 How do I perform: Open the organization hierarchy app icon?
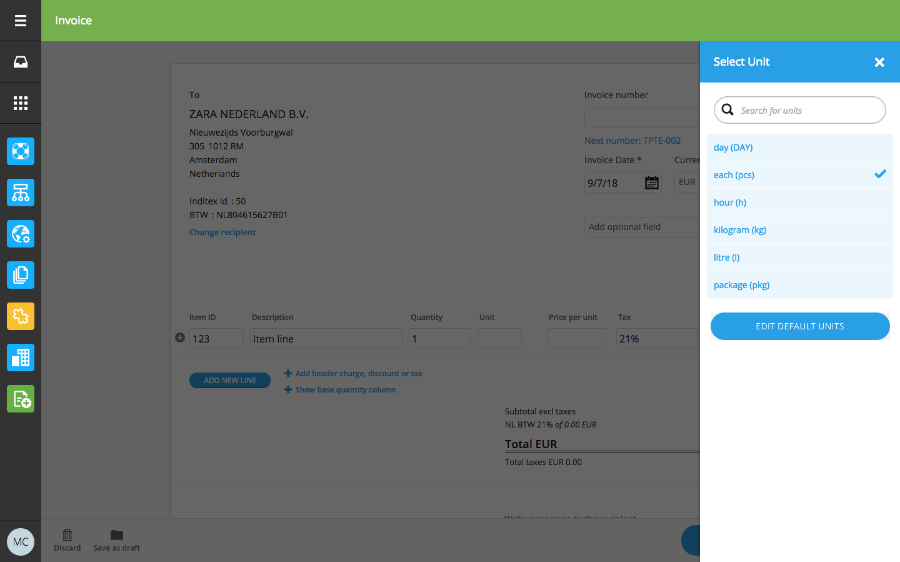(x=21, y=193)
